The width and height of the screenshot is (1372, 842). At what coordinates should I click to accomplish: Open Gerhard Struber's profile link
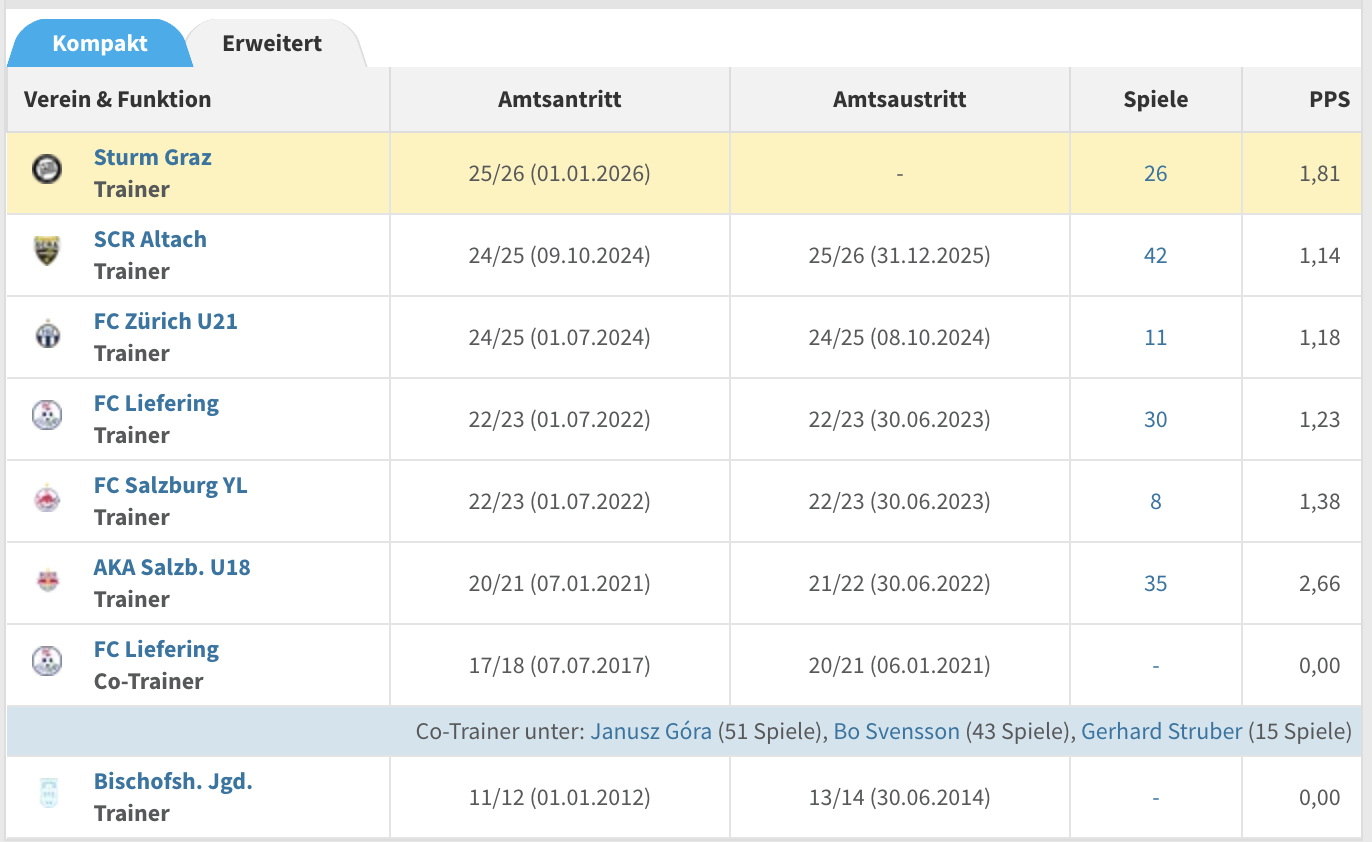tap(1162, 732)
